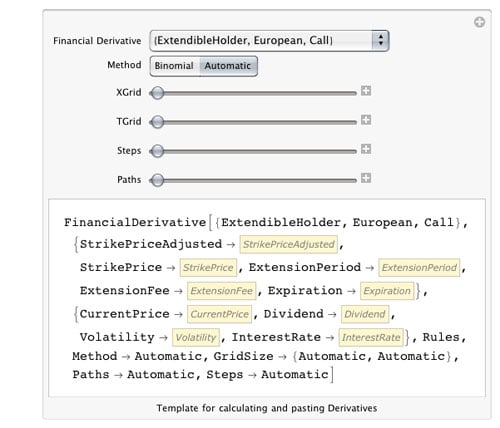
Task: Click the XGrid slider handle
Action: click(157, 93)
